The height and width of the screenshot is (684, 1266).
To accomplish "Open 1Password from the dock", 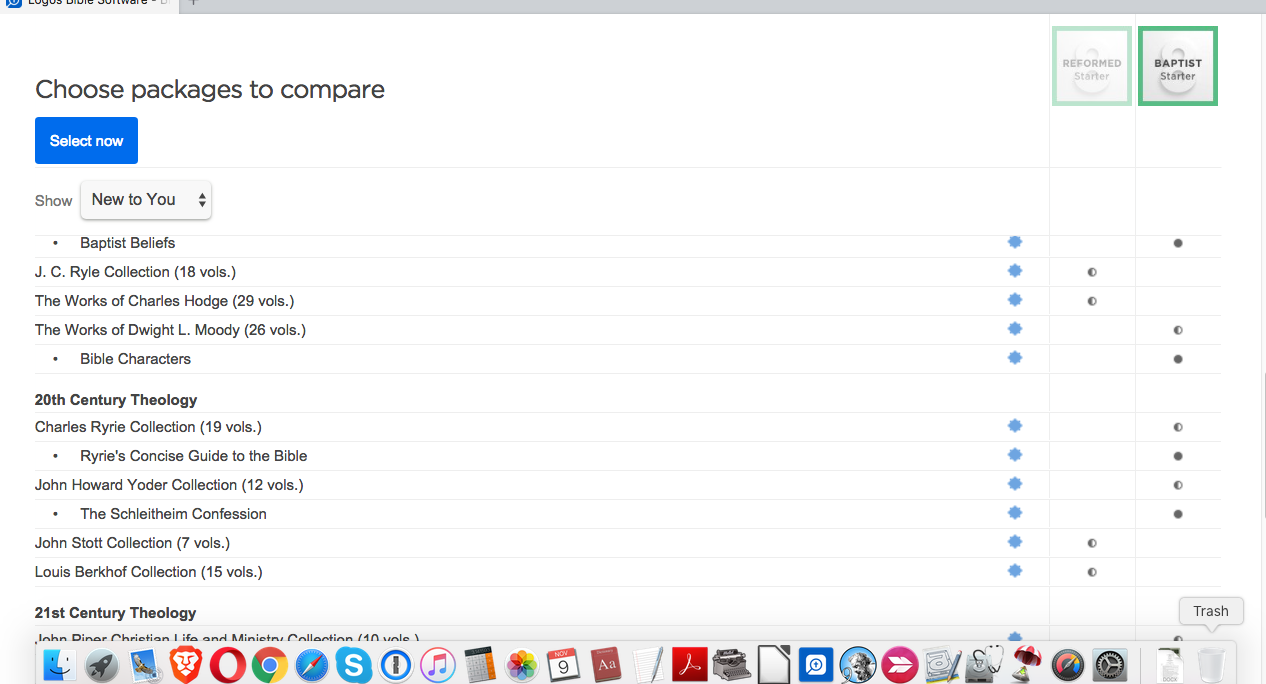I will 396,664.
